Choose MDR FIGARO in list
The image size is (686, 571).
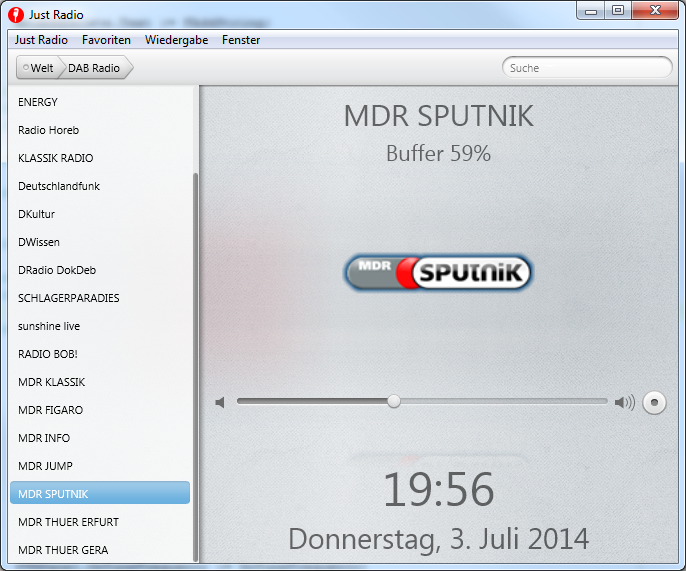point(100,410)
